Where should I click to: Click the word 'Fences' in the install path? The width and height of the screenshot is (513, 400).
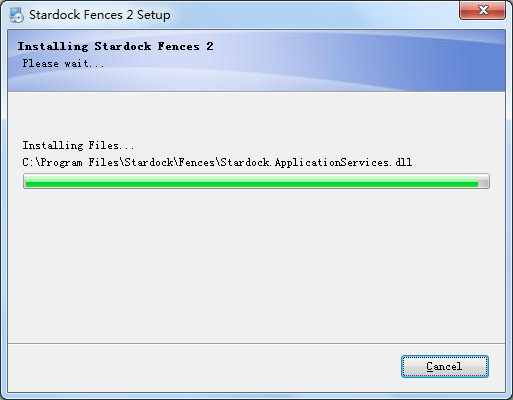197,162
